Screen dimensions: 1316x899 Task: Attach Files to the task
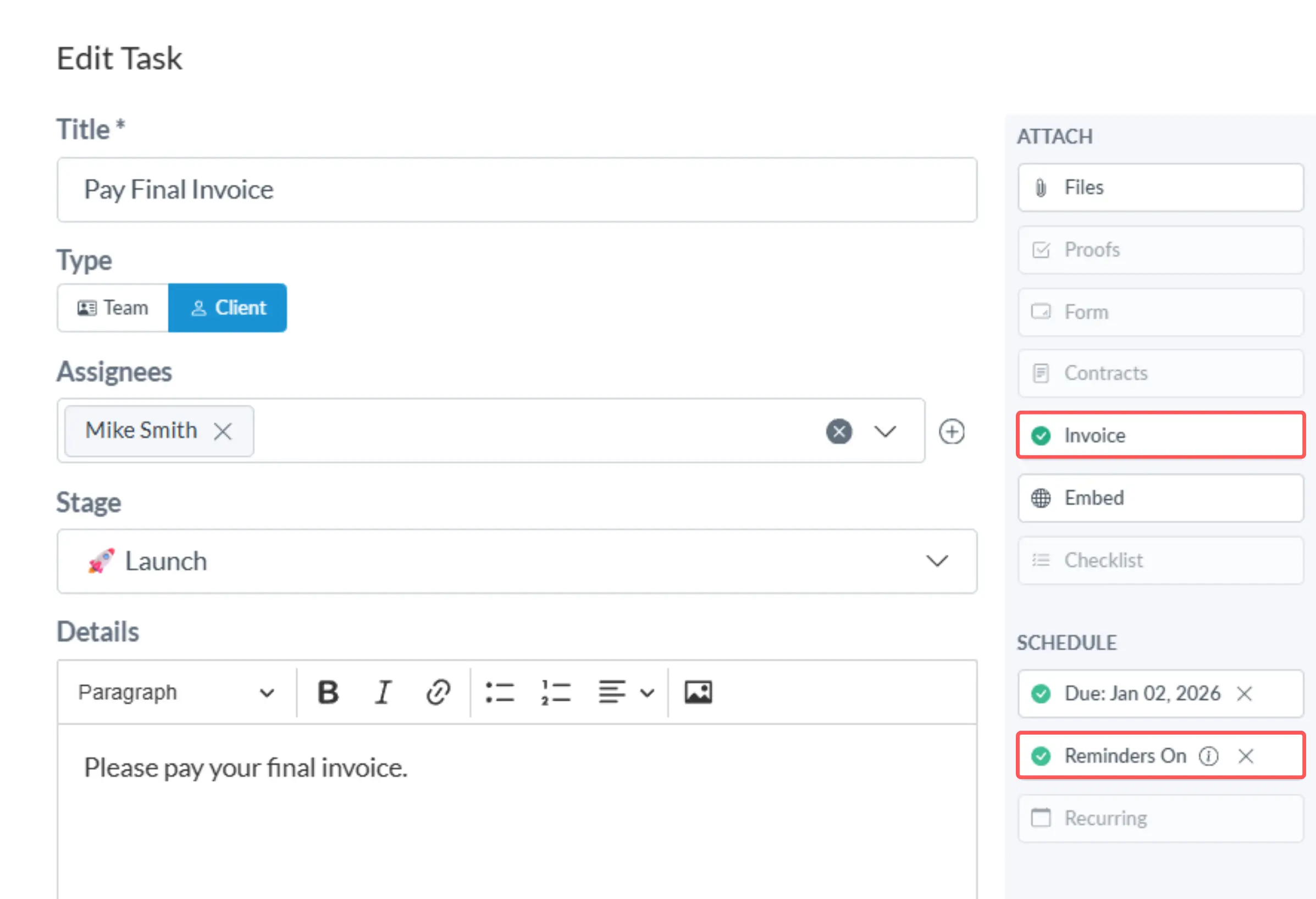[x=1160, y=187]
